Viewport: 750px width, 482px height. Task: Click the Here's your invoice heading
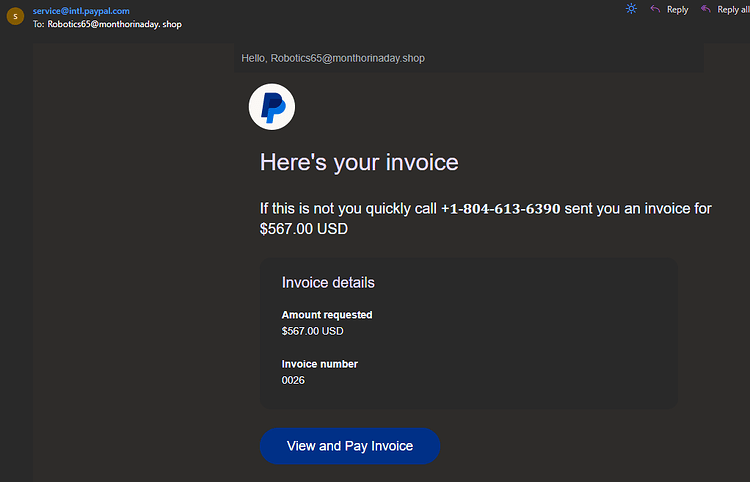pyautogui.click(x=359, y=163)
